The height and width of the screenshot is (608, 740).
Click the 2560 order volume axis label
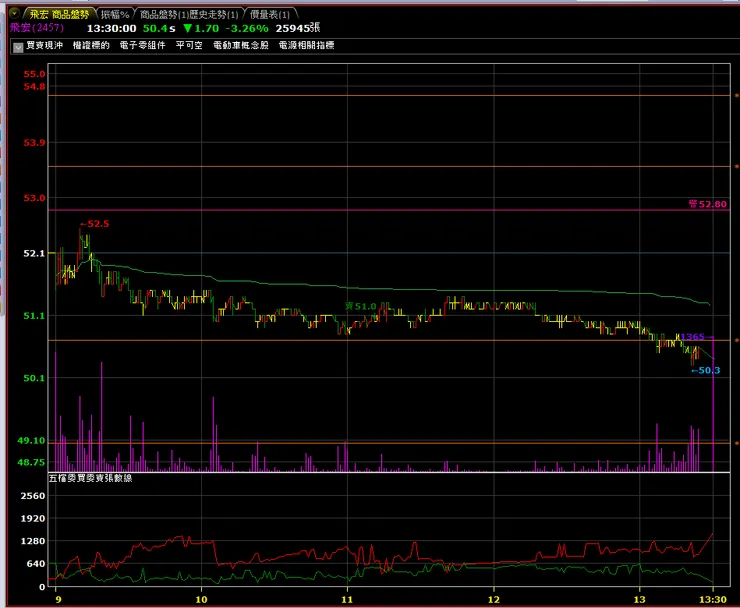click(x=33, y=496)
